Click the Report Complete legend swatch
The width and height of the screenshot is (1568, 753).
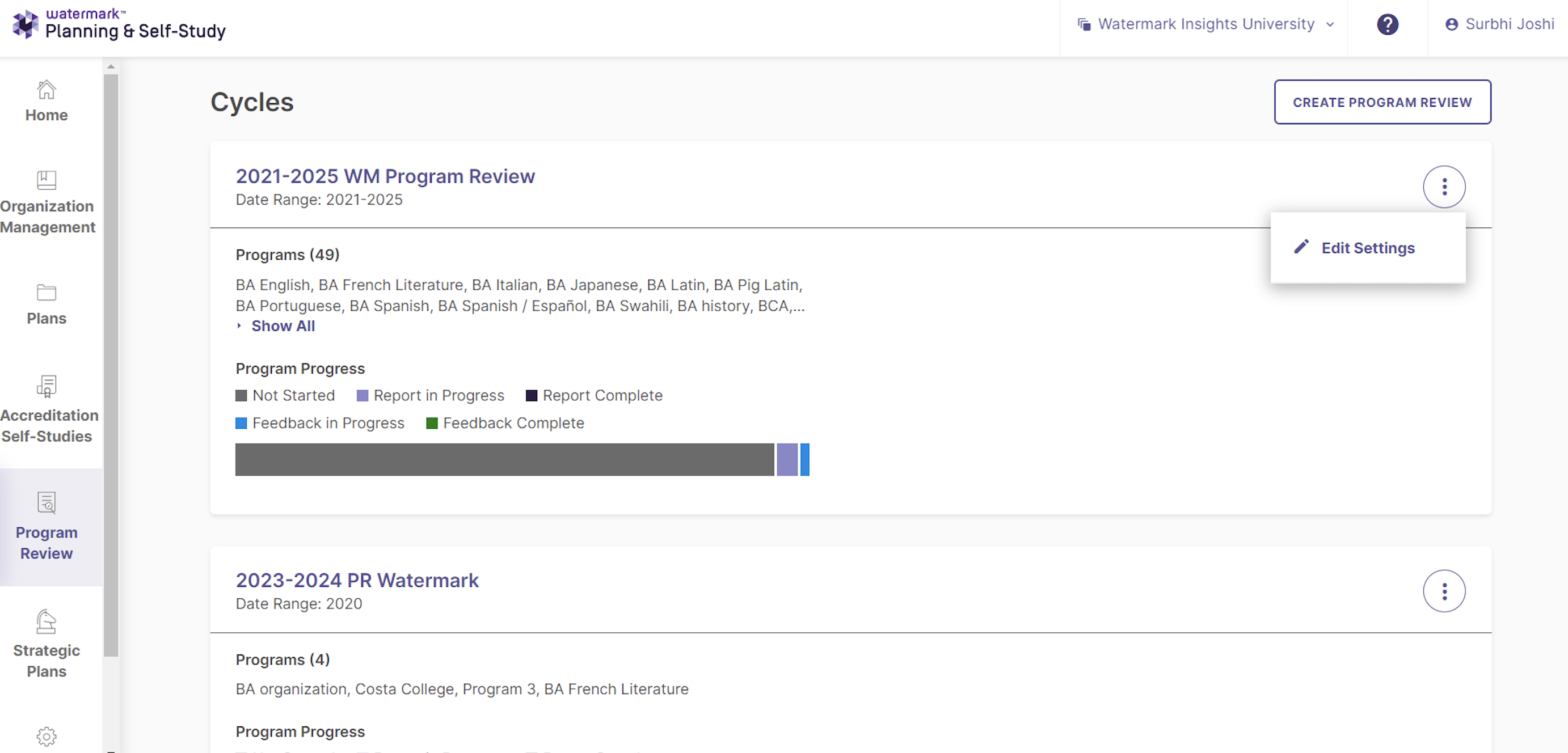[532, 395]
